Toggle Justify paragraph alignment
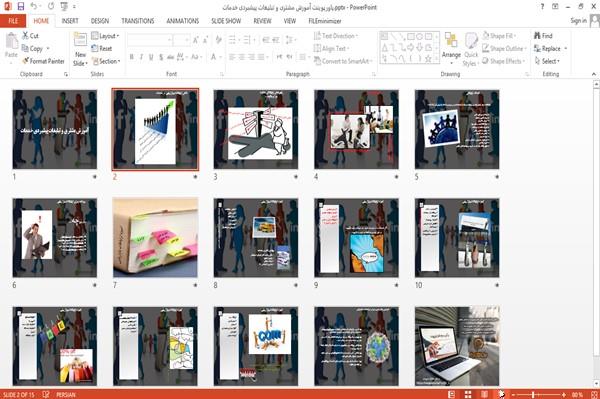This screenshot has width=600, height=399. (261, 57)
